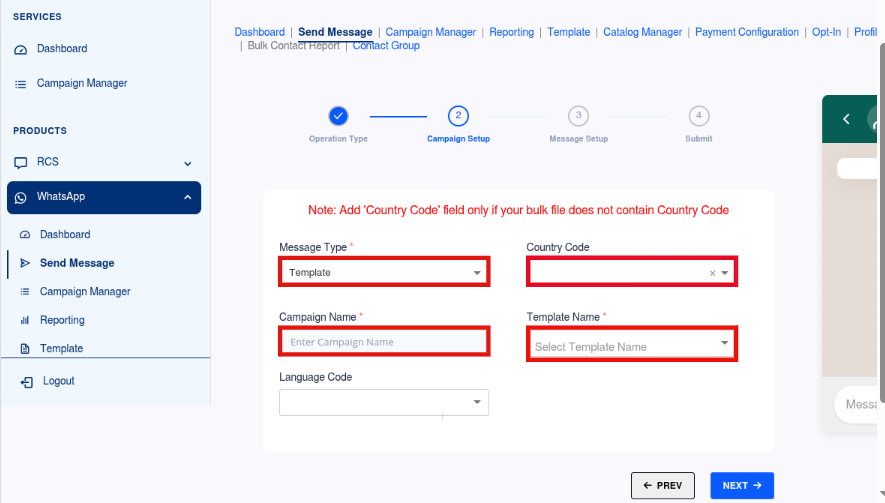
Task: Click the completed Operation Type step checkmark
Action: [338, 116]
